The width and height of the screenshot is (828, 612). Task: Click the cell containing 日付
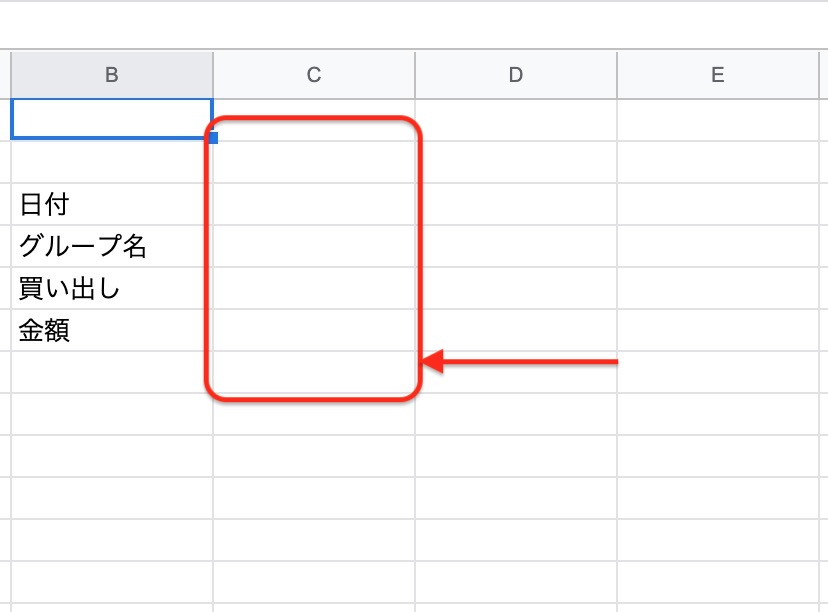(112, 205)
